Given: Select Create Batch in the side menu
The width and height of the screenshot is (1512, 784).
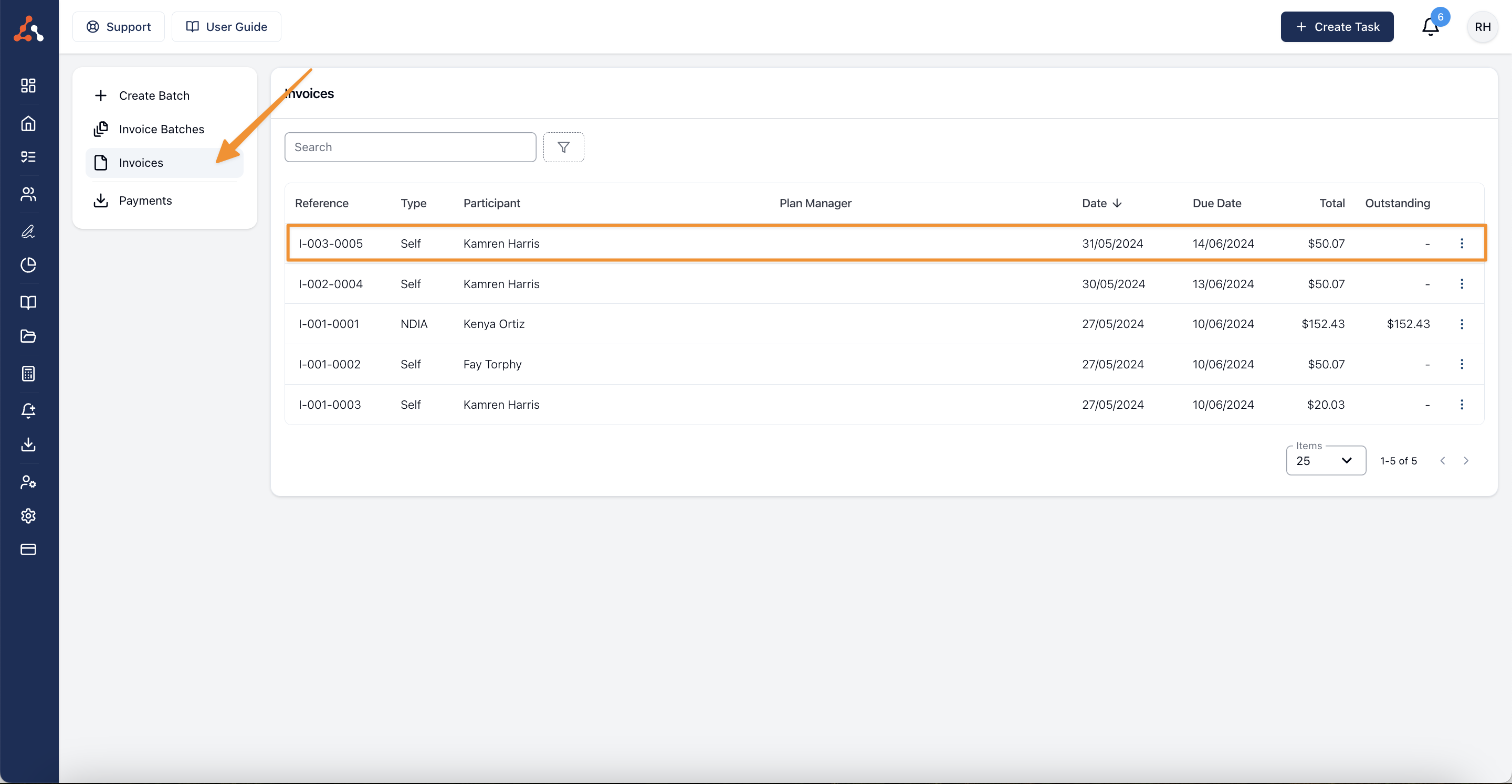Looking at the screenshot, I should [164, 96].
